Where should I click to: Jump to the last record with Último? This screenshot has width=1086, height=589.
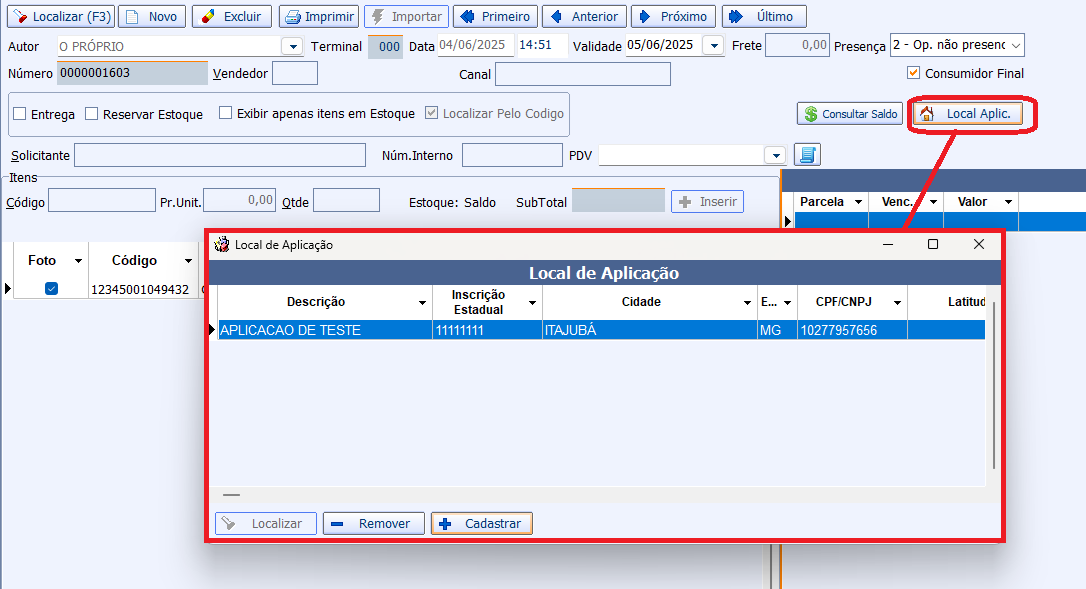[764, 17]
